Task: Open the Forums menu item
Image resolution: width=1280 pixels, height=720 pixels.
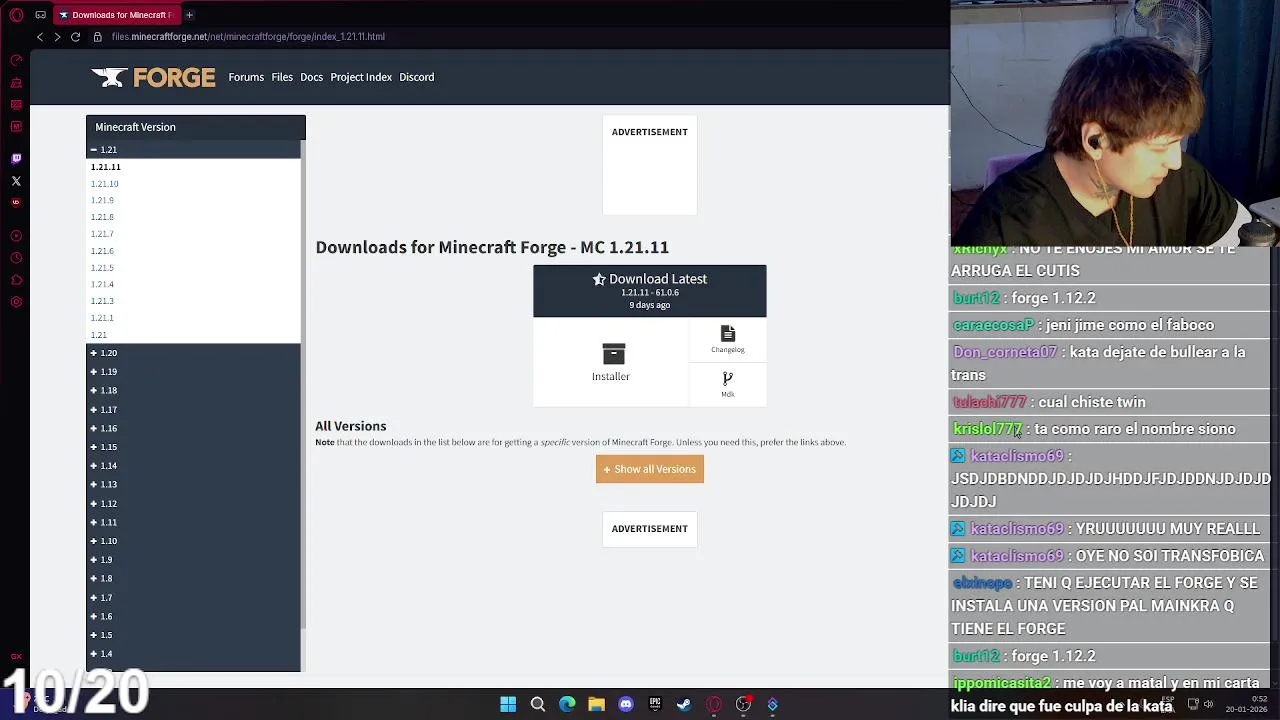Action: coord(246,77)
